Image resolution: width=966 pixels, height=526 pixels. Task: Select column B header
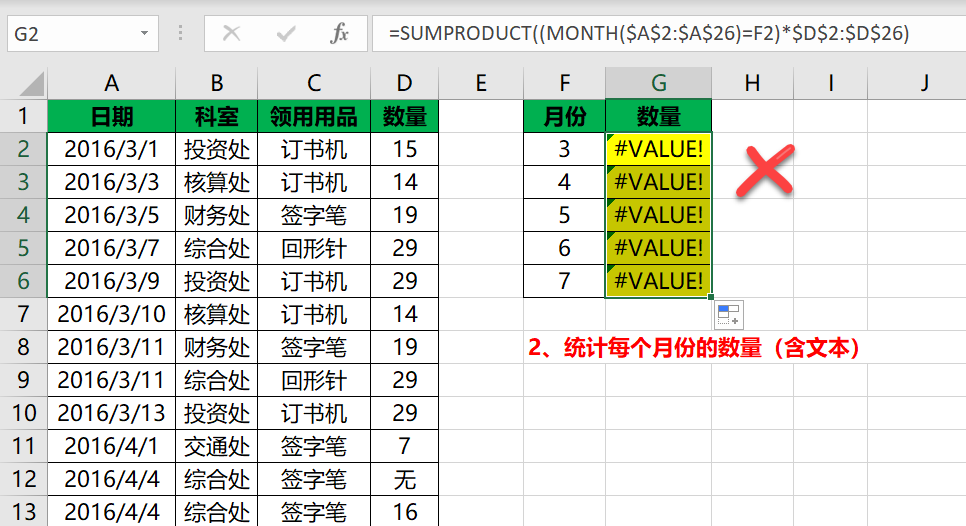(216, 83)
